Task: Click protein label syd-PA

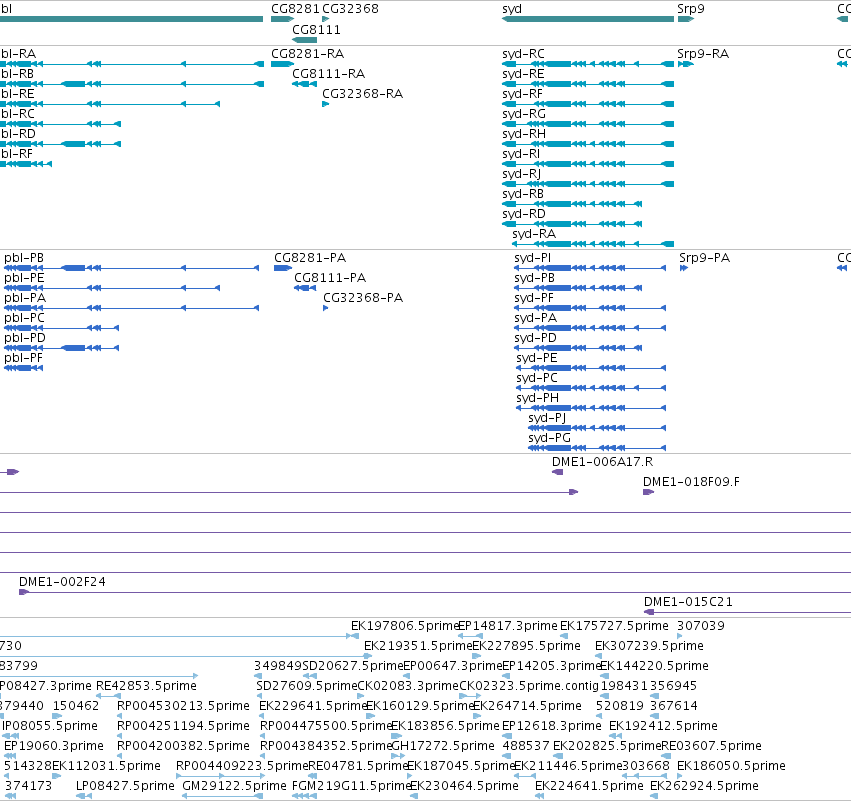Action: point(535,318)
